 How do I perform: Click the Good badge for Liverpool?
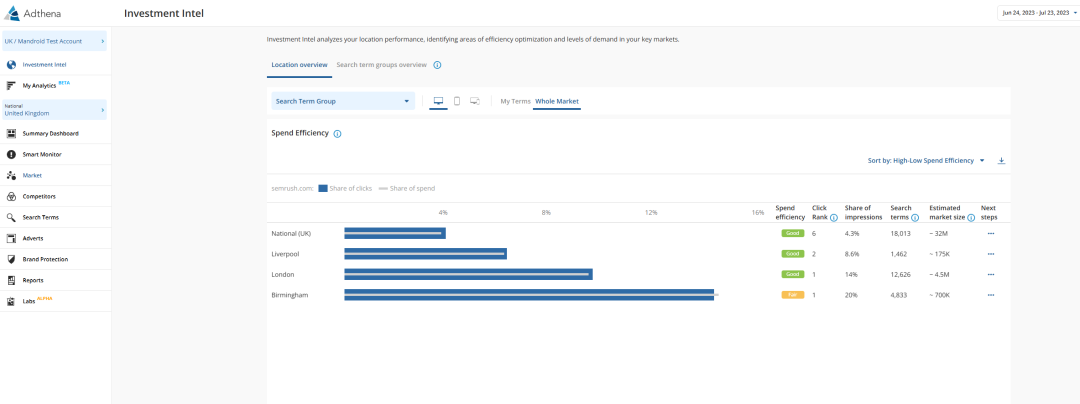pos(793,254)
